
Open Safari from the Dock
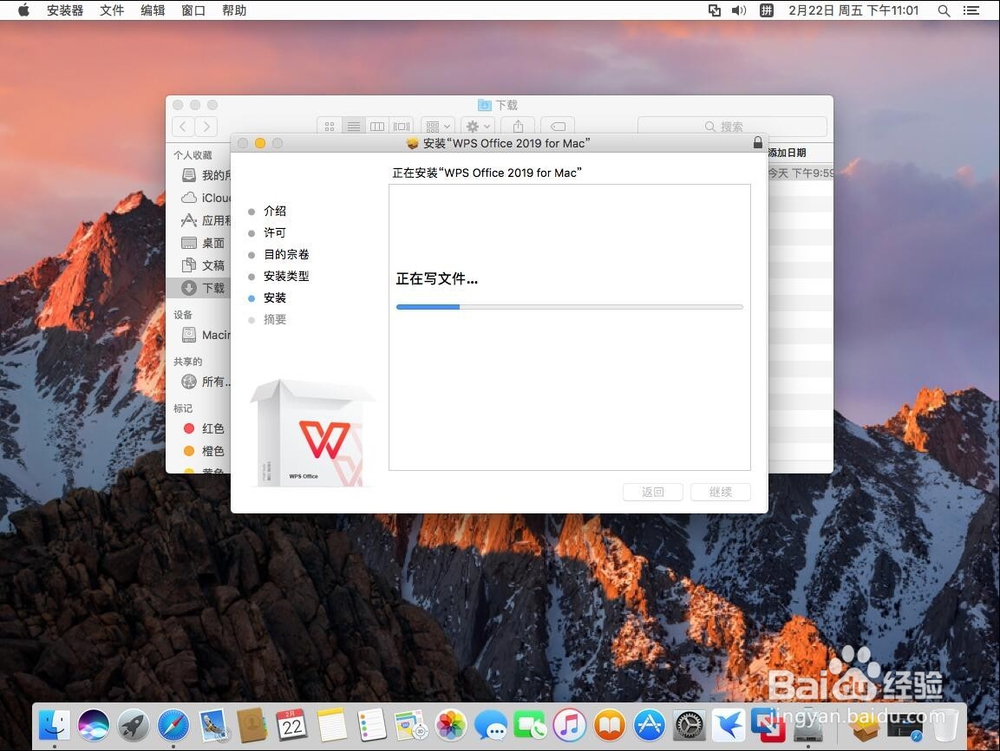click(x=173, y=725)
